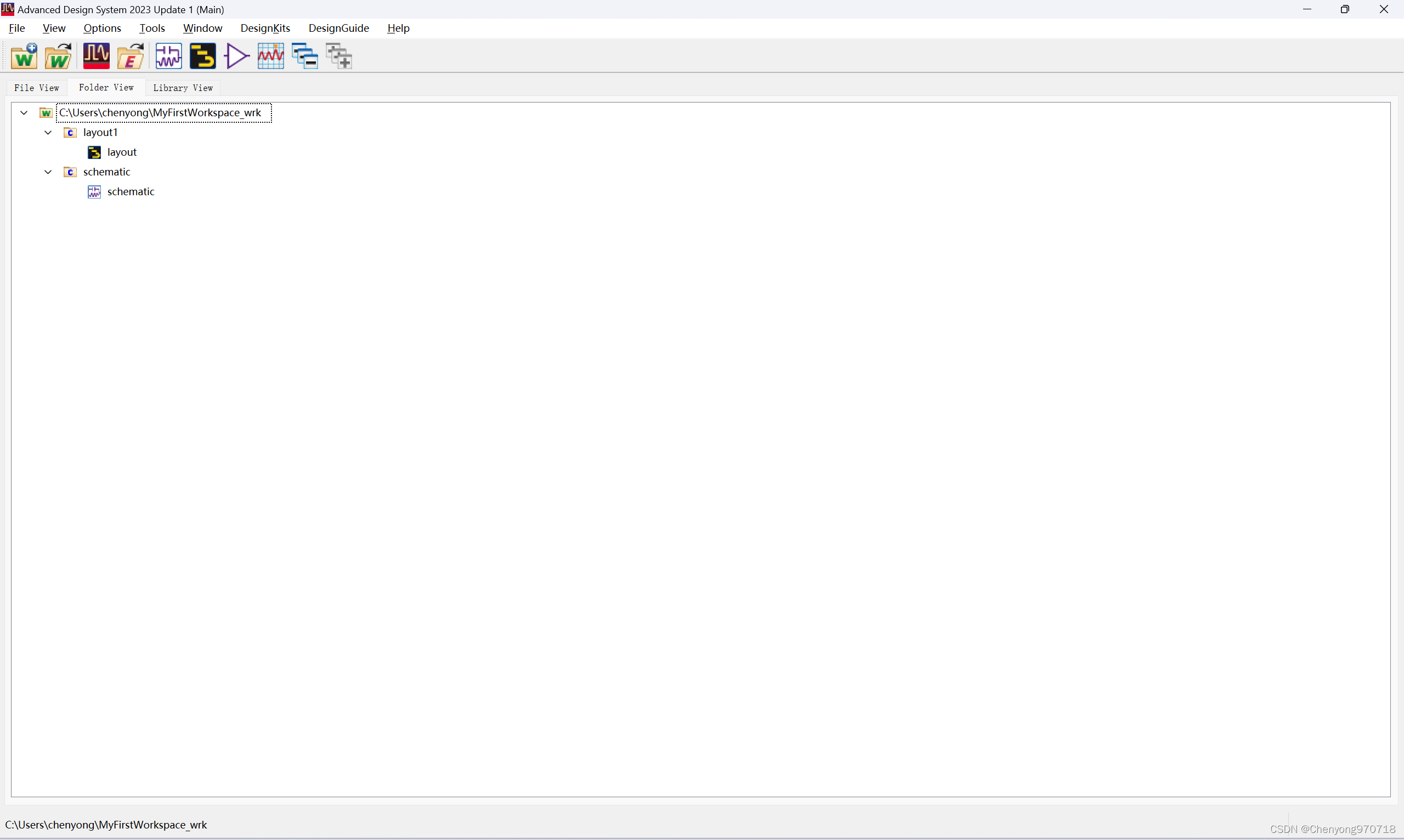
Task: Collapse the MyFirstWorkspace_wrk tree node
Action: coord(24,112)
